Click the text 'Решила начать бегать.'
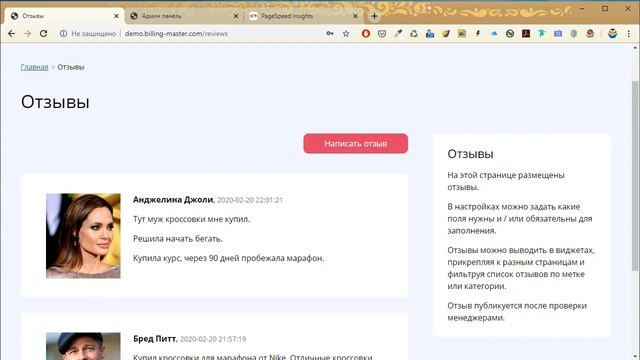640x360 pixels. coord(178,238)
